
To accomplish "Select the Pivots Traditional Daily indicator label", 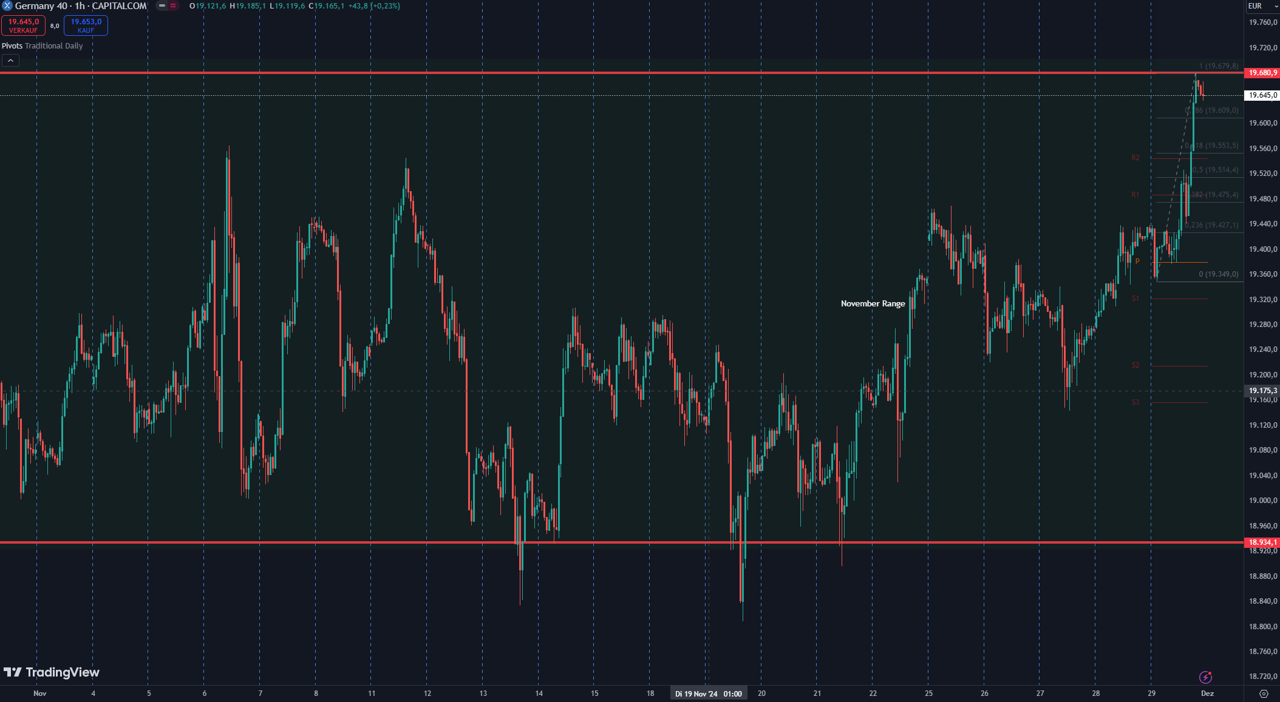I will click(42, 46).
